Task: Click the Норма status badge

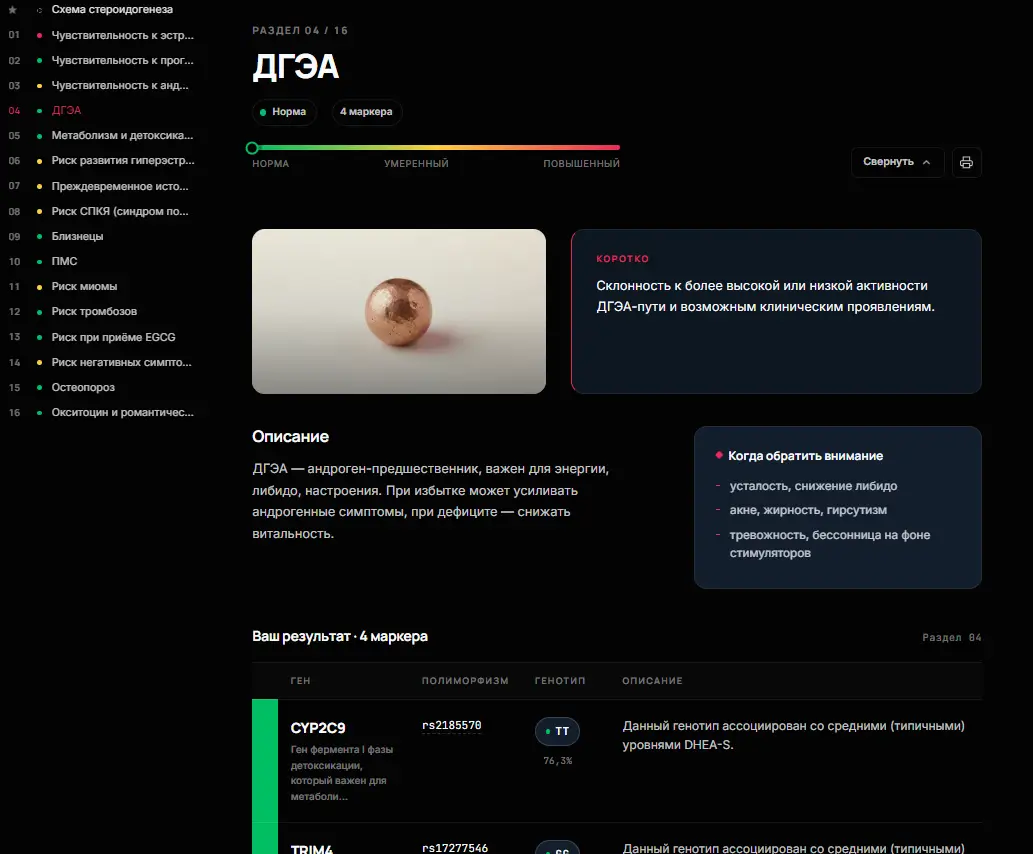Action: [x=284, y=111]
